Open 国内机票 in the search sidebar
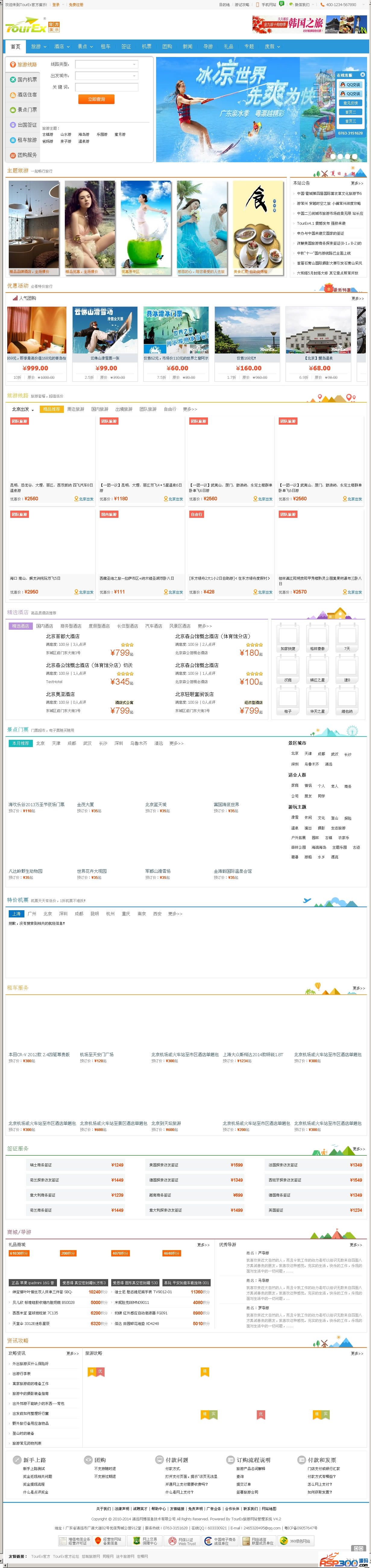 tap(23, 80)
